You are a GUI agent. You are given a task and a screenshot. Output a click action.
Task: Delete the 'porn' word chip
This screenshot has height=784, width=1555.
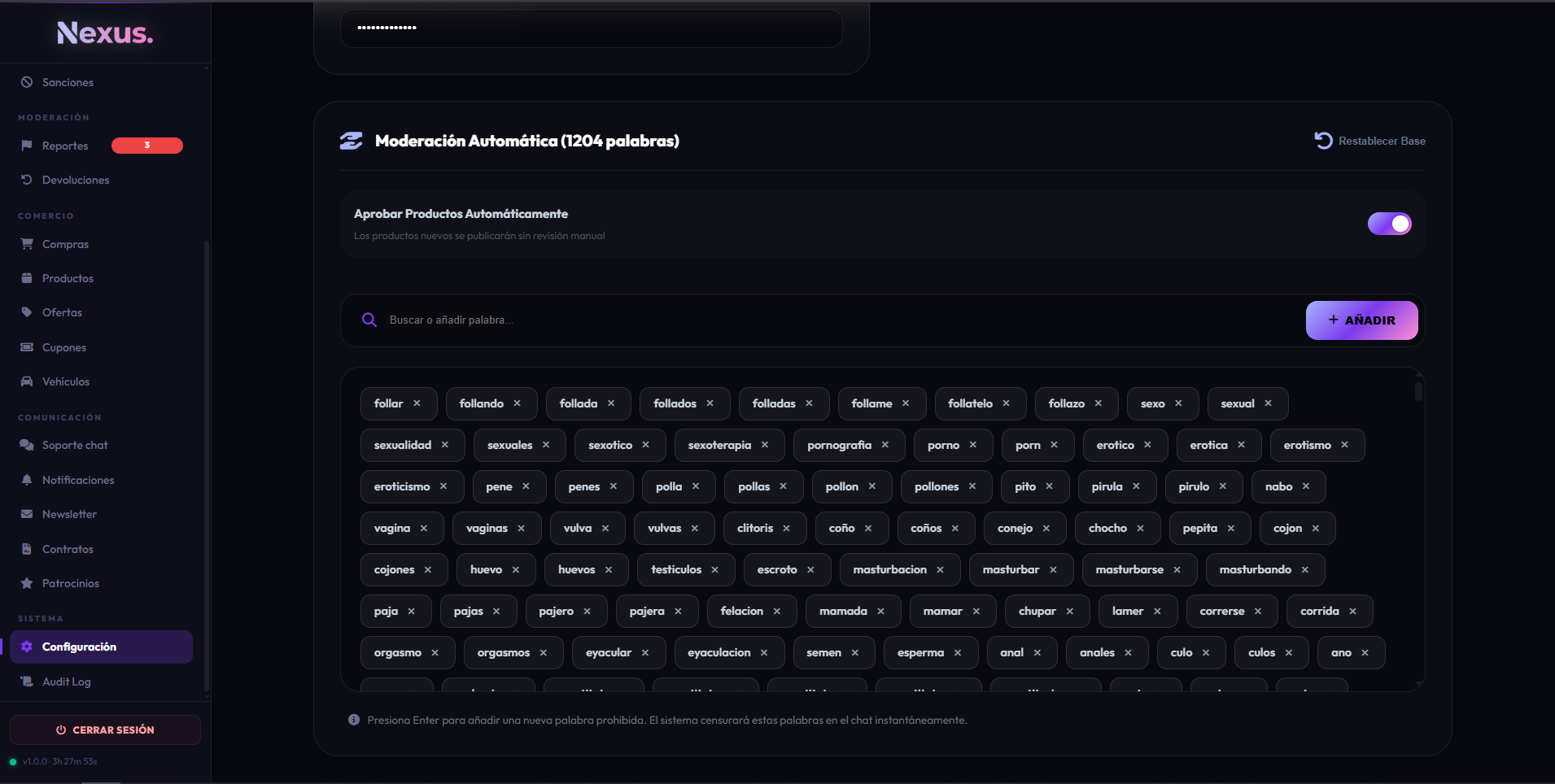(x=1055, y=445)
